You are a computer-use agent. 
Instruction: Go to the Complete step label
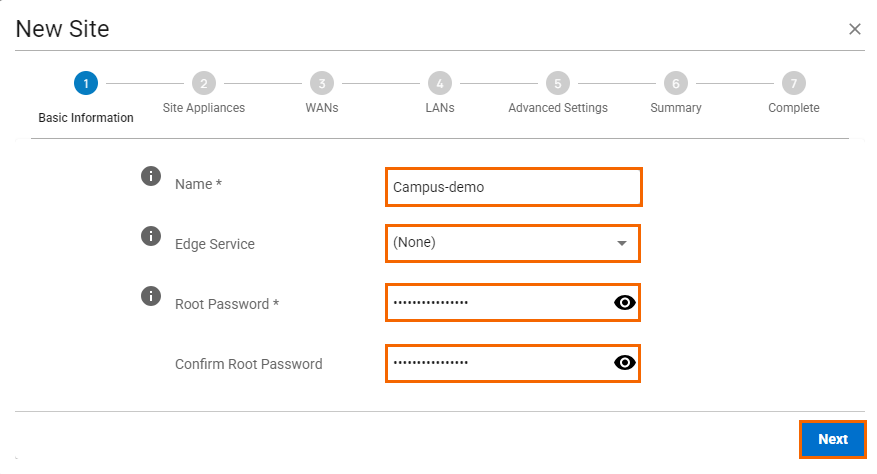pos(794,108)
